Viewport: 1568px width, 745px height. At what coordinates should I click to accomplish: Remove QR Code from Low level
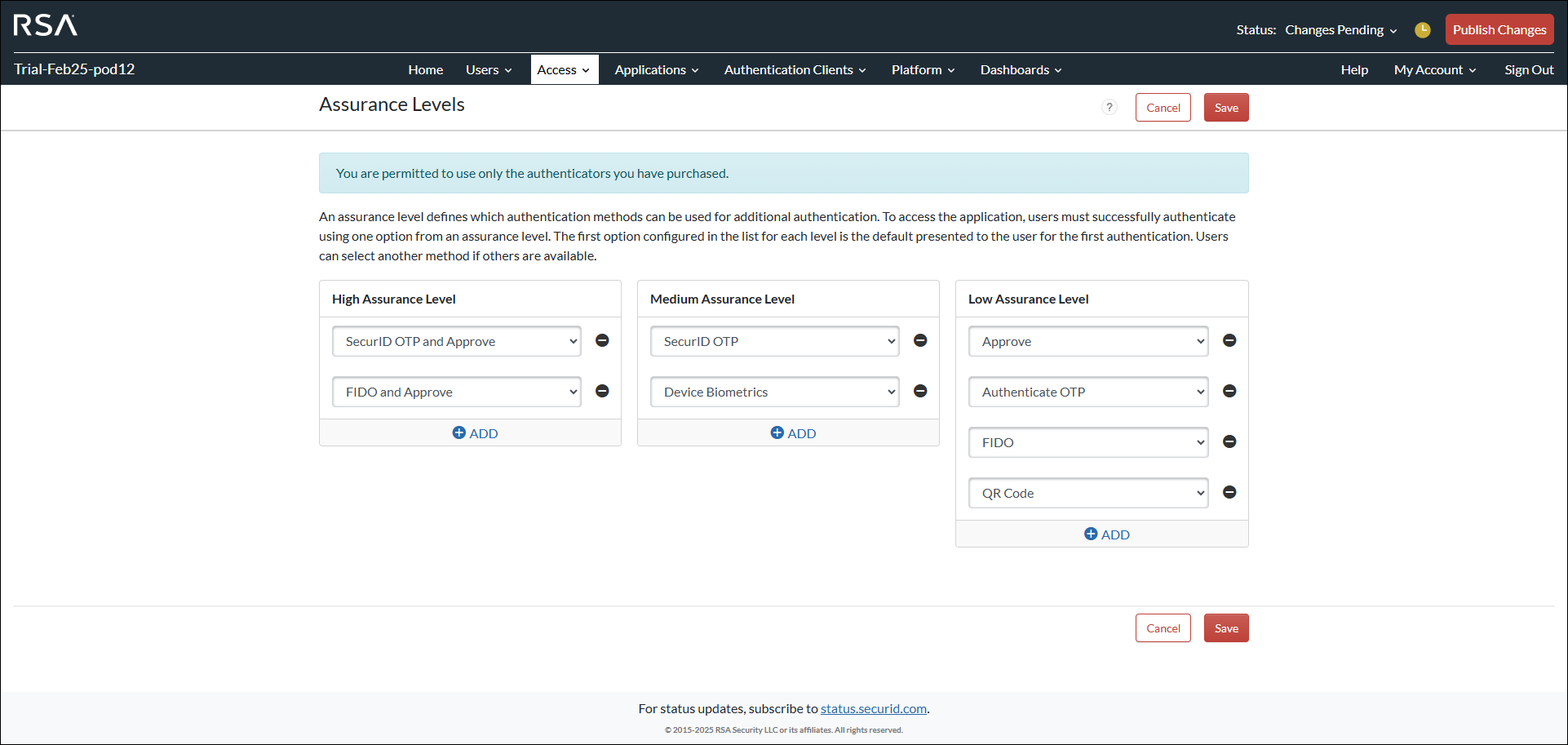(x=1229, y=493)
